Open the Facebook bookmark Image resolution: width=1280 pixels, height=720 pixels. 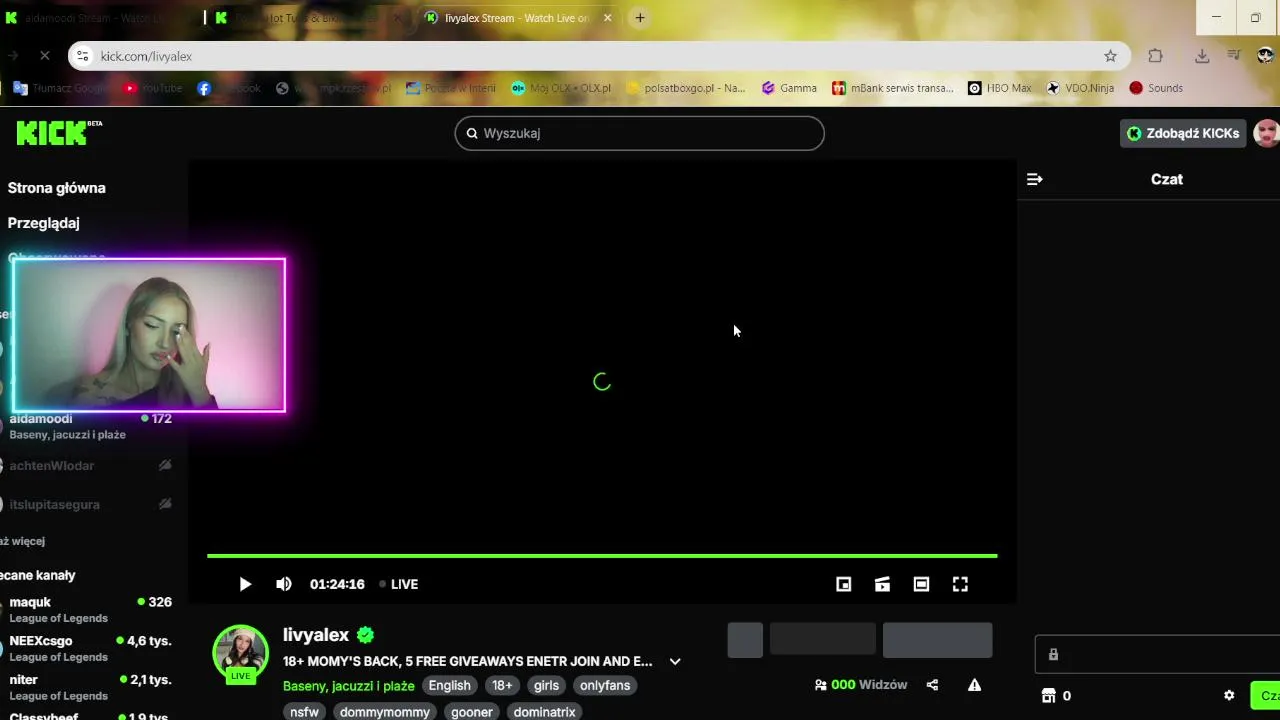click(229, 88)
